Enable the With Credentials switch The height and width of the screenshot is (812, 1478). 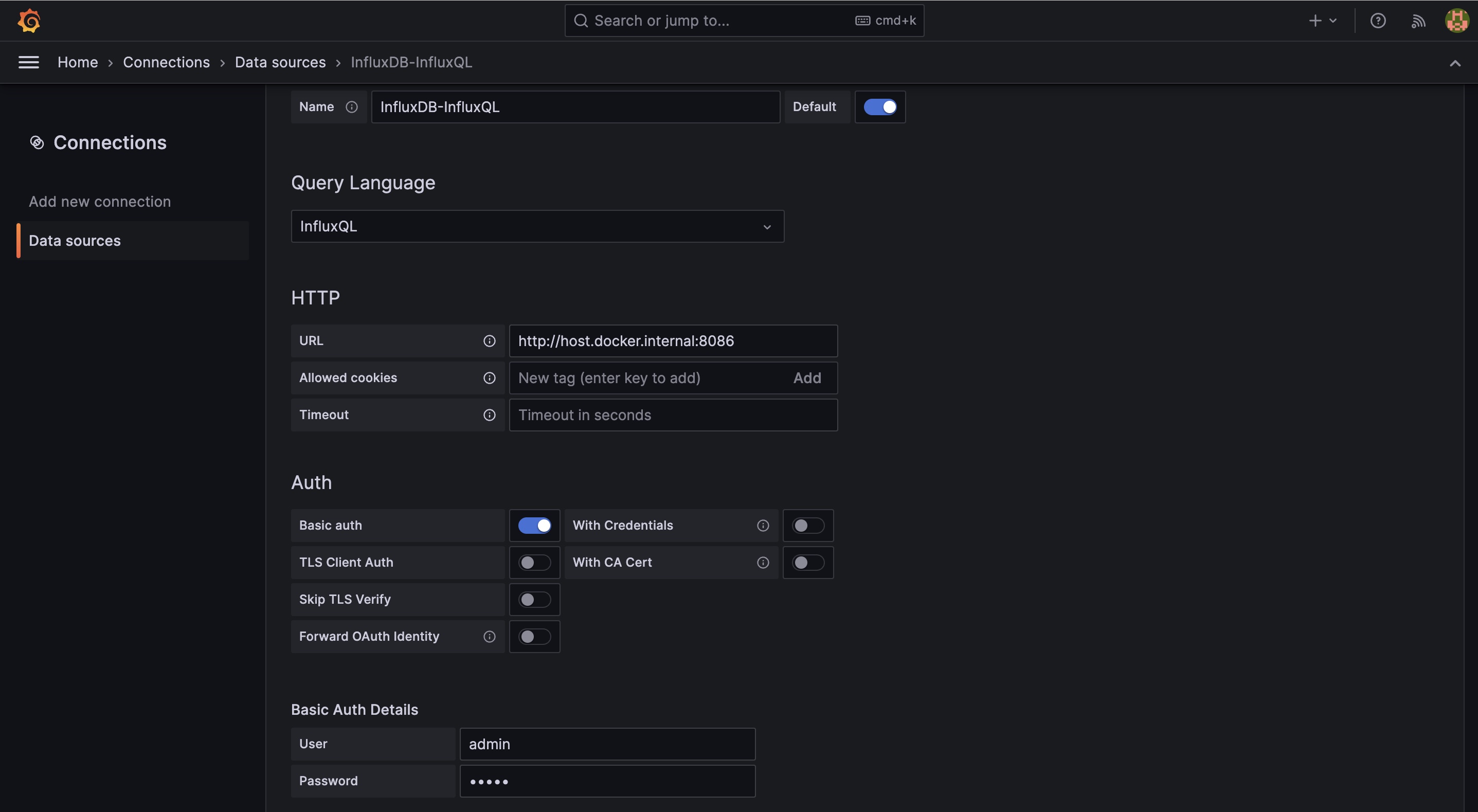(808, 526)
